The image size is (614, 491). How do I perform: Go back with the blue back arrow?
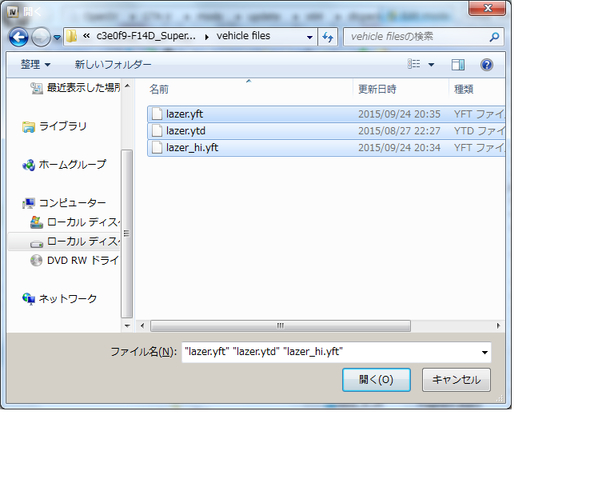point(18,37)
